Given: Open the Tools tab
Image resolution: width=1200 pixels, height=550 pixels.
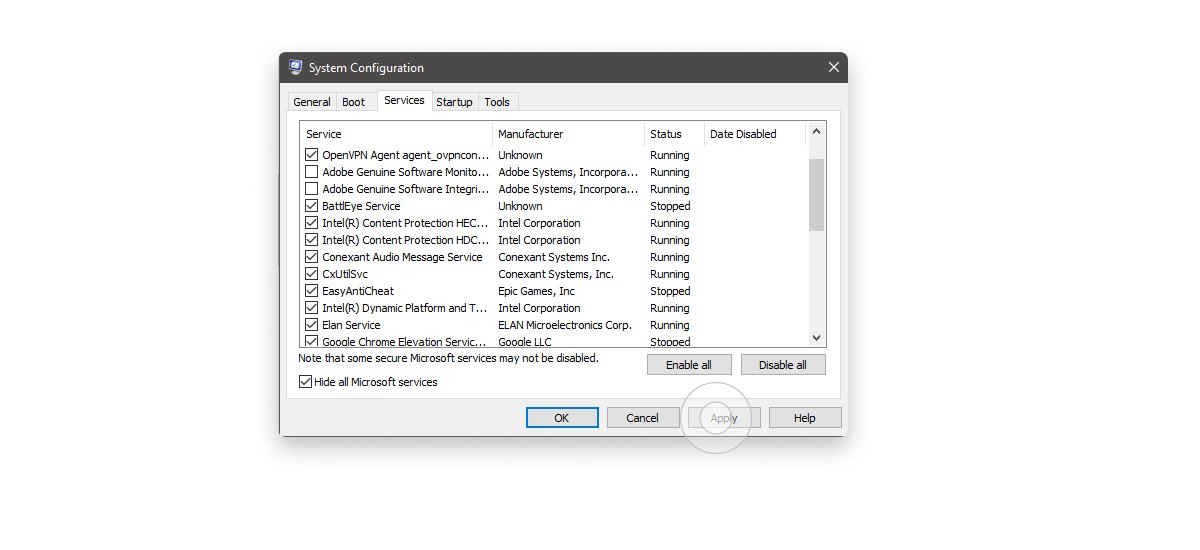Looking at the screenshot, I should pos(497,102).
